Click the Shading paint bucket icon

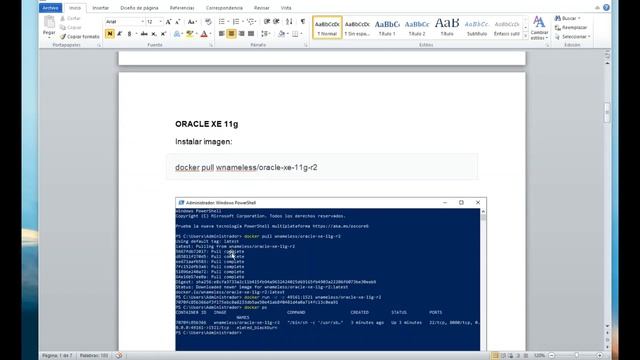pyautogui.click(x=281, y=34)
